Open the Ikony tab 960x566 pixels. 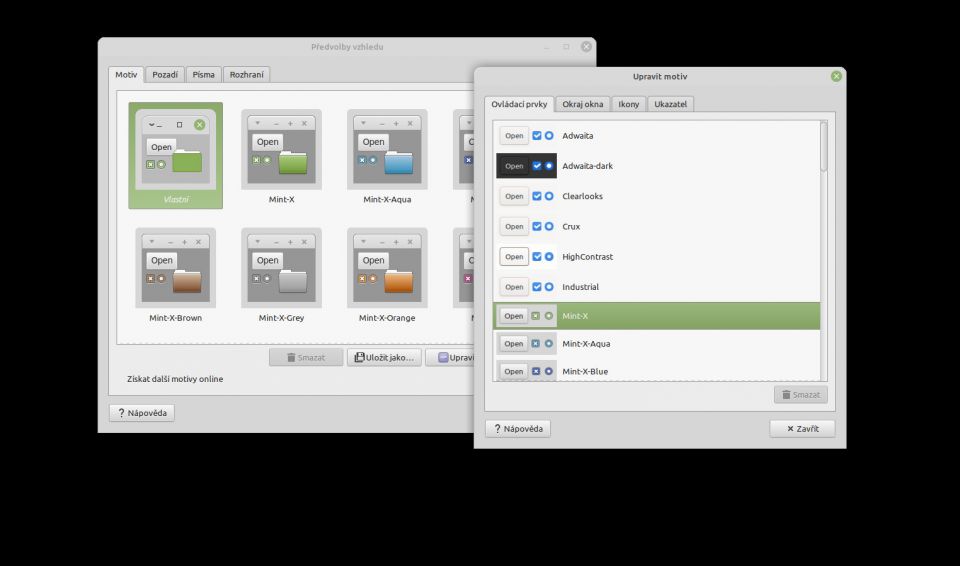pos(629,104)
